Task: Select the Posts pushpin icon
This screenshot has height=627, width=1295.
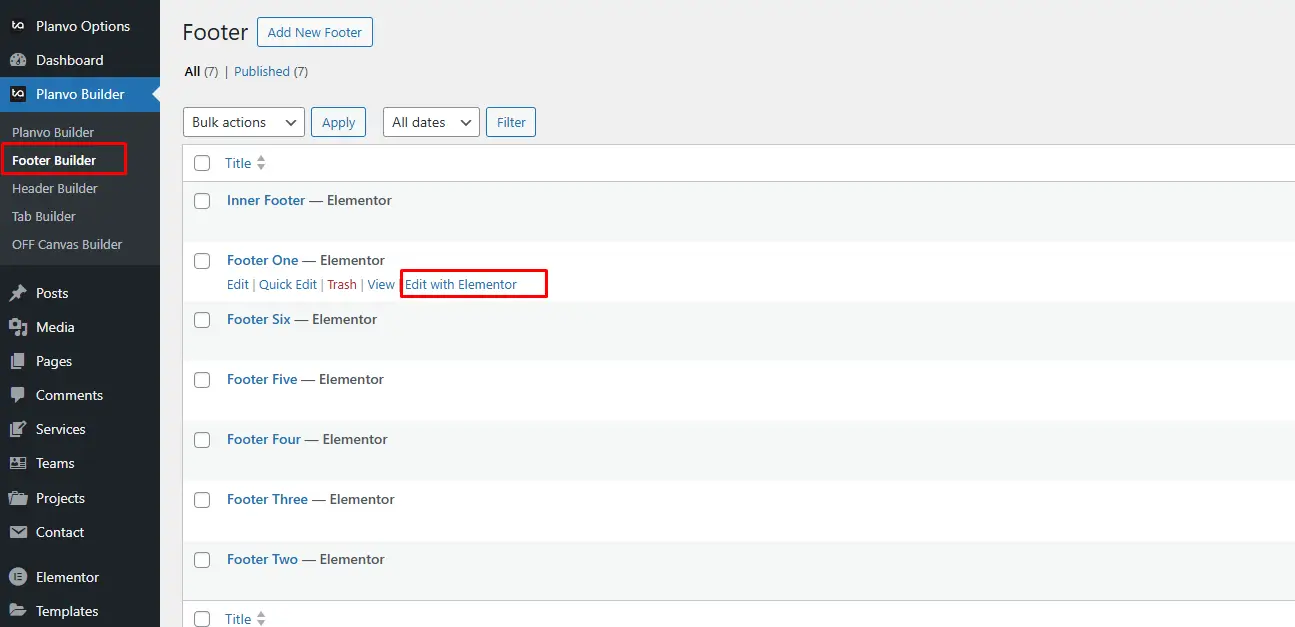Action: (x=17, y=293)
